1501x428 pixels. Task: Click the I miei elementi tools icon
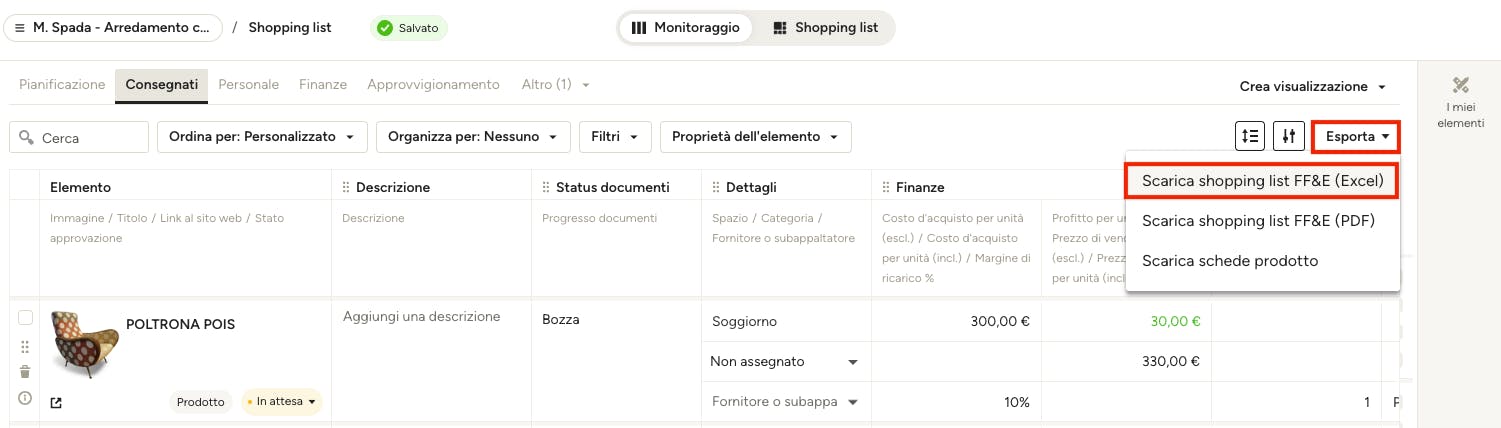pyautogui.click(x=1461, y=85)
